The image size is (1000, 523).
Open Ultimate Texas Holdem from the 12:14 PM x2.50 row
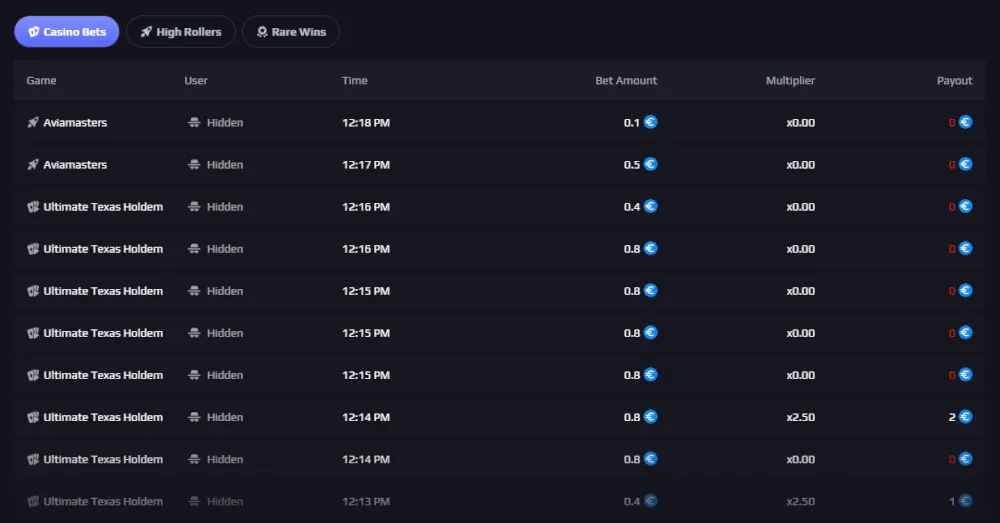click(103, 417)
